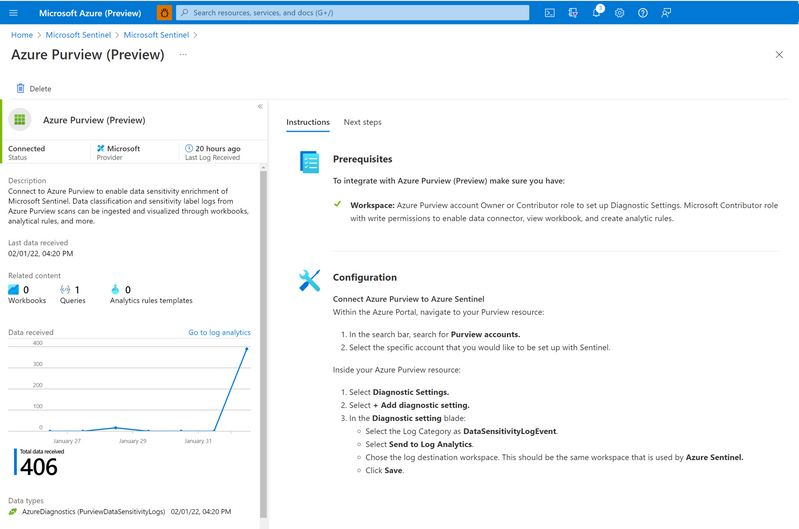Screen dimensions: 799x529
Task: Switch to the Next steps tab
Action: tap(362, 122)
